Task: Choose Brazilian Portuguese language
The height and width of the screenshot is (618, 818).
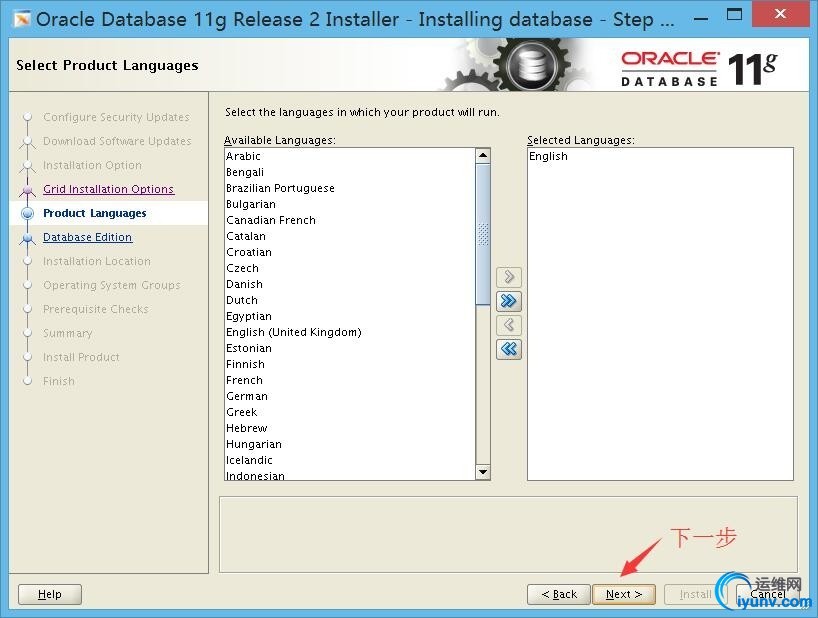Action: (350, 188)
